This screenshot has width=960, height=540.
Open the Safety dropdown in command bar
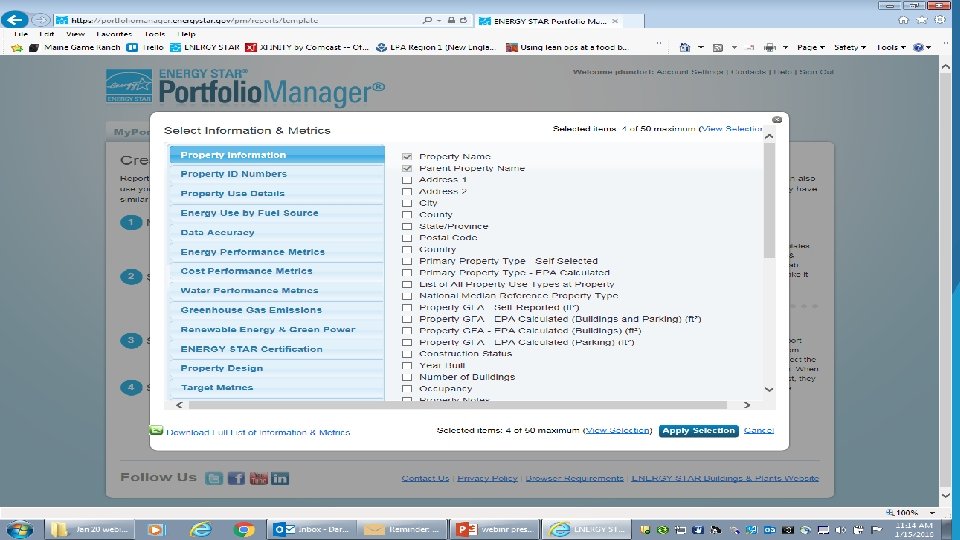pyautogui.click(x=850, y=47)
